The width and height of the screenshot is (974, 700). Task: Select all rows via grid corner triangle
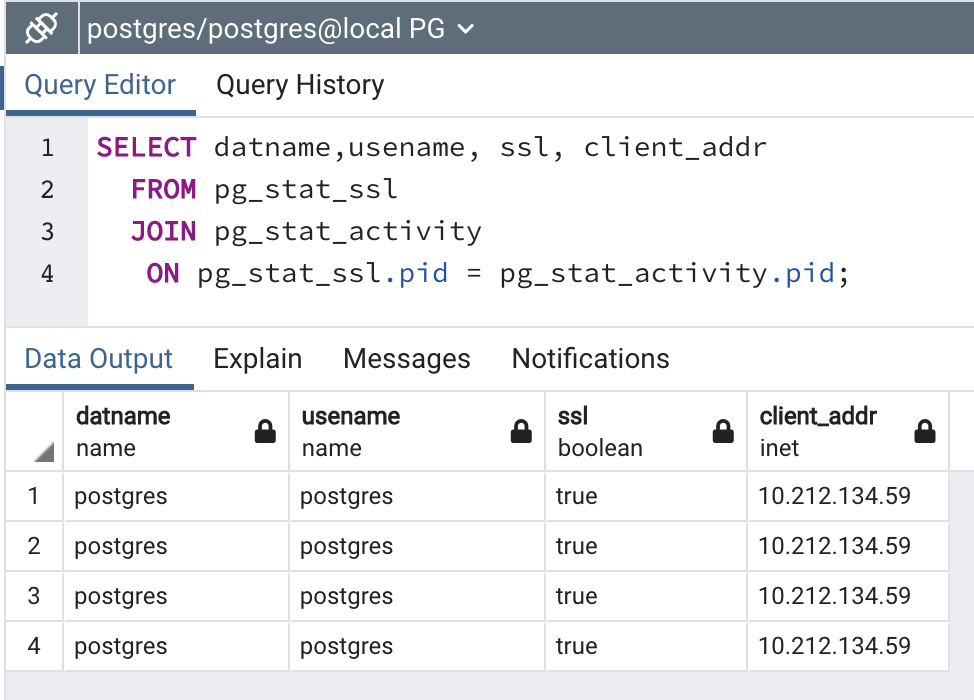coord(44,452)
